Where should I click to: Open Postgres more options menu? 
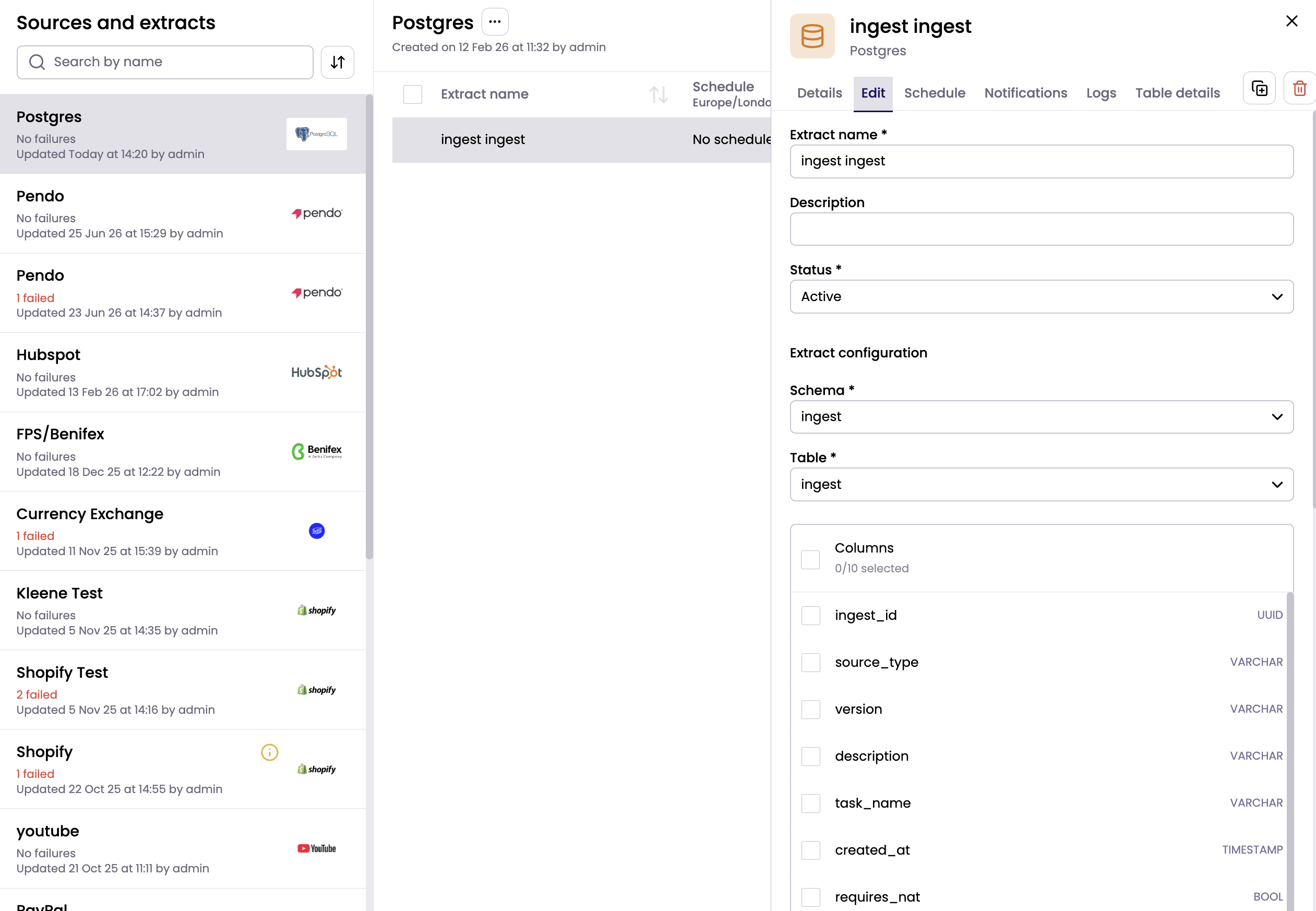click(x=495, y=22)
